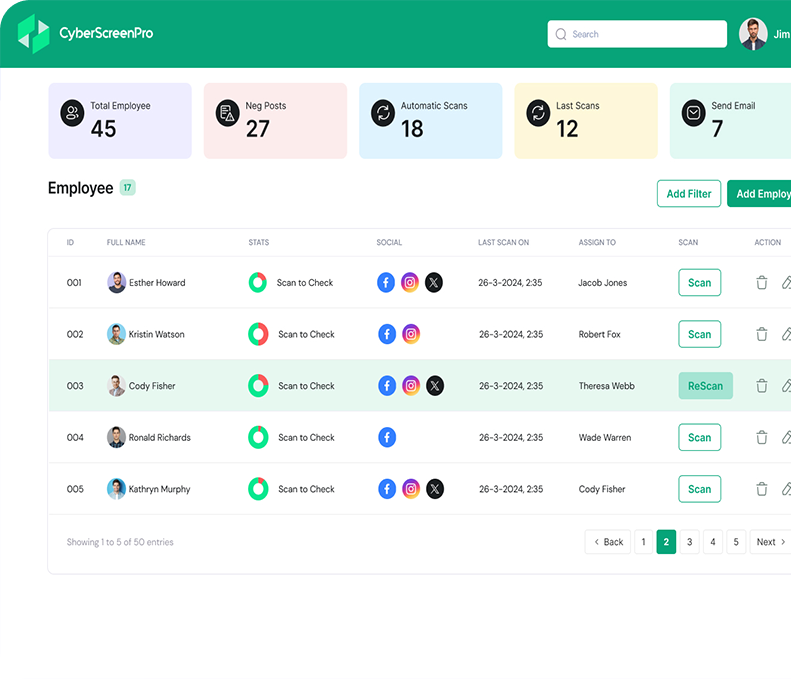
Task: Click the Send Email envelope icon
Action: click(x=693, y=113)
